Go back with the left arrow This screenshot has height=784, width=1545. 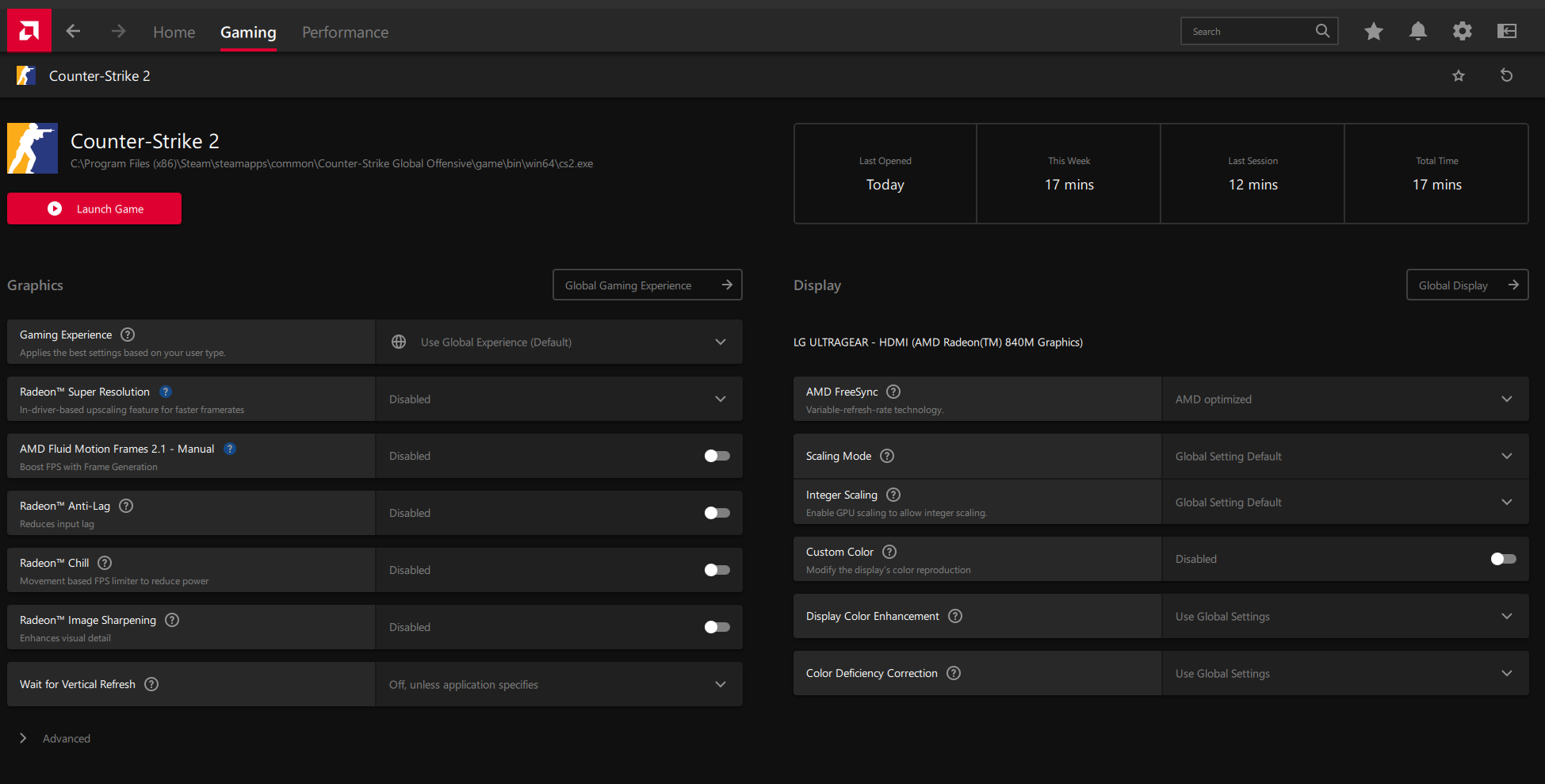[73, 31]
